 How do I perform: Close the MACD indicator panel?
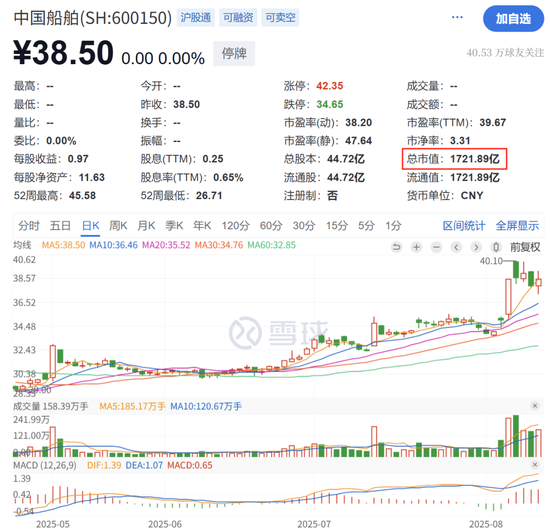535,465
